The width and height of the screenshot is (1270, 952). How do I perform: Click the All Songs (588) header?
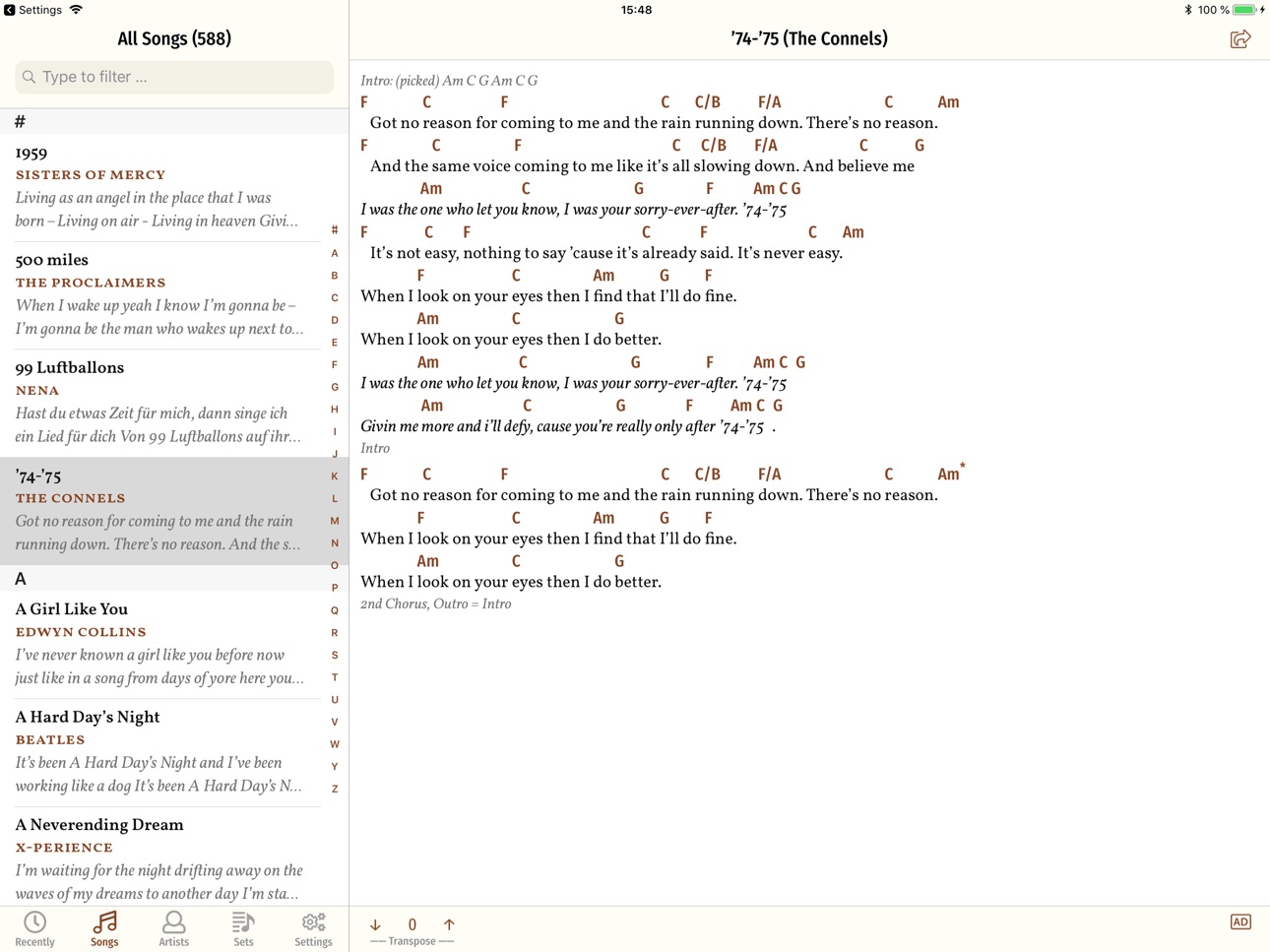[174, 38]
